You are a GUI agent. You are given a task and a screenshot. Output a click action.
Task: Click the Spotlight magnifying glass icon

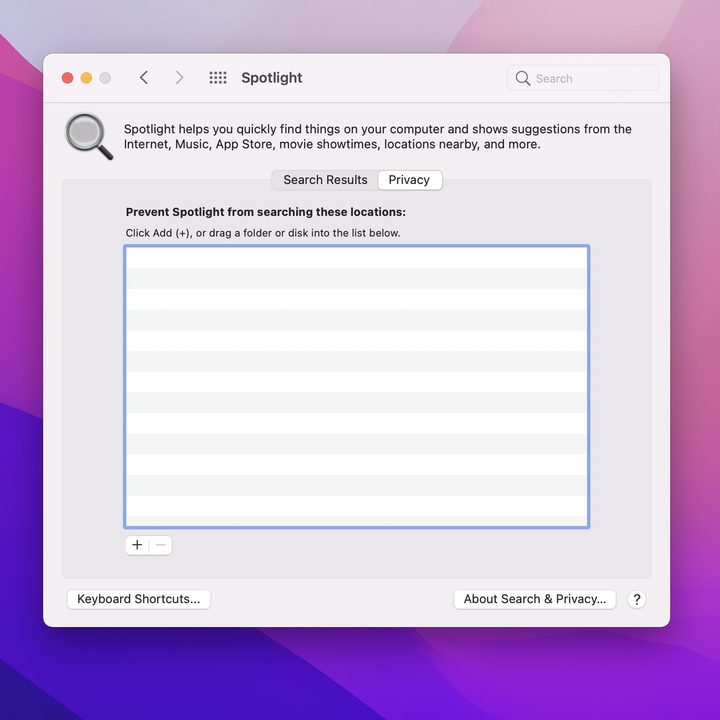(x=89, y=136)
